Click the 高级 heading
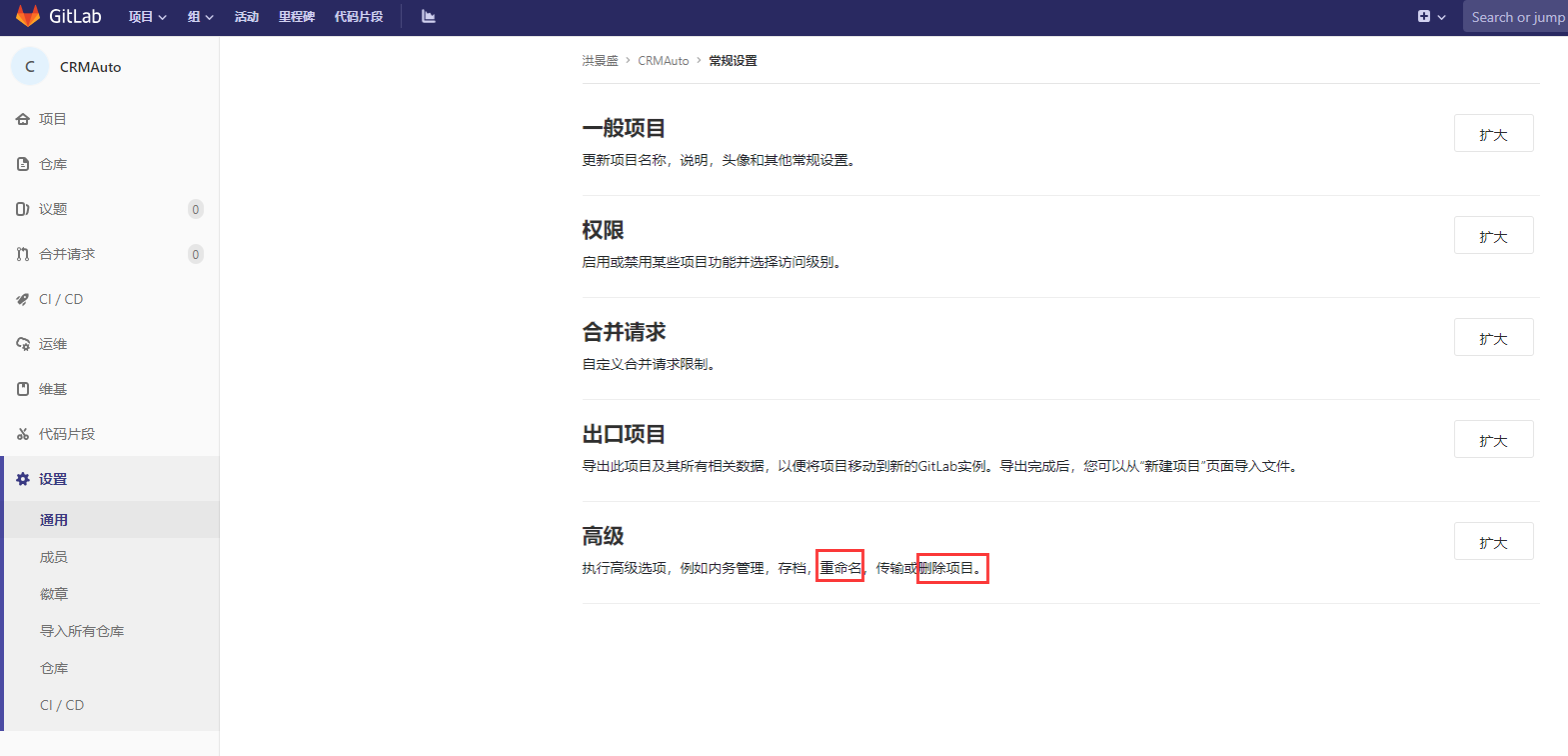 click(x=603, y=536)
